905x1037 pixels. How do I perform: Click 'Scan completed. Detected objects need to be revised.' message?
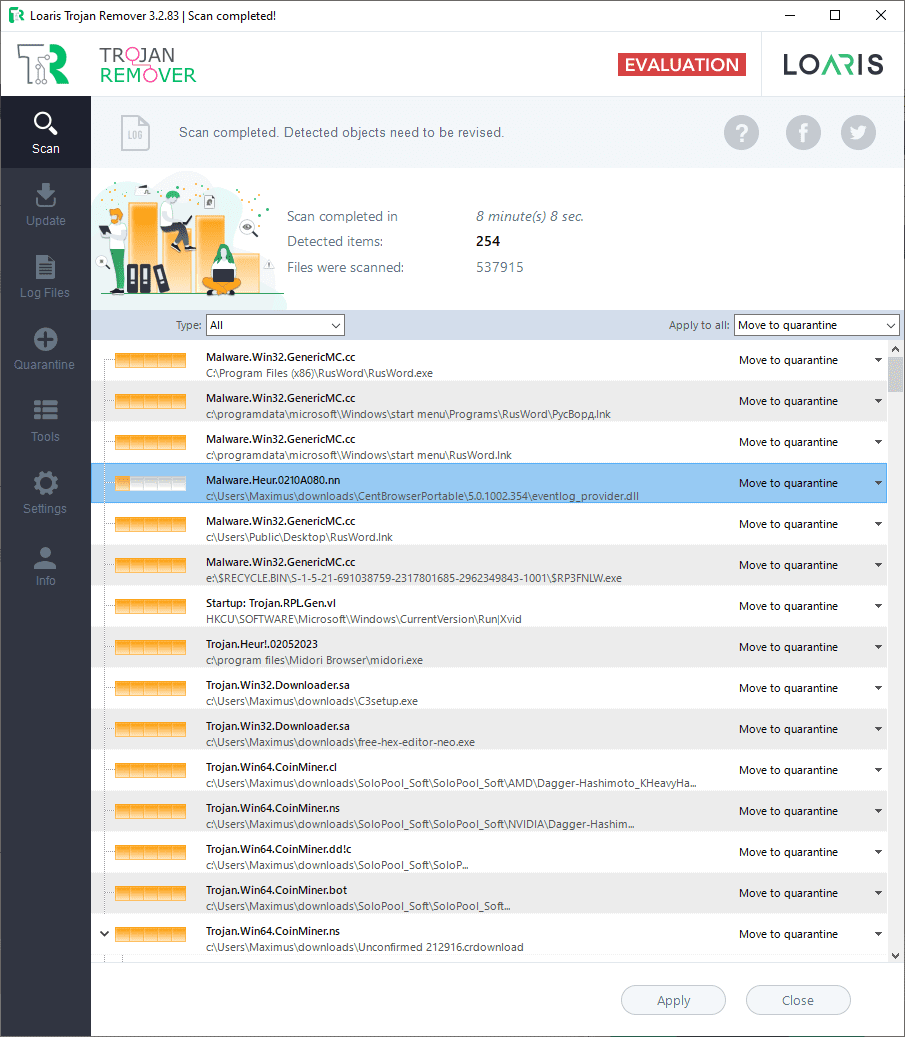341,132
